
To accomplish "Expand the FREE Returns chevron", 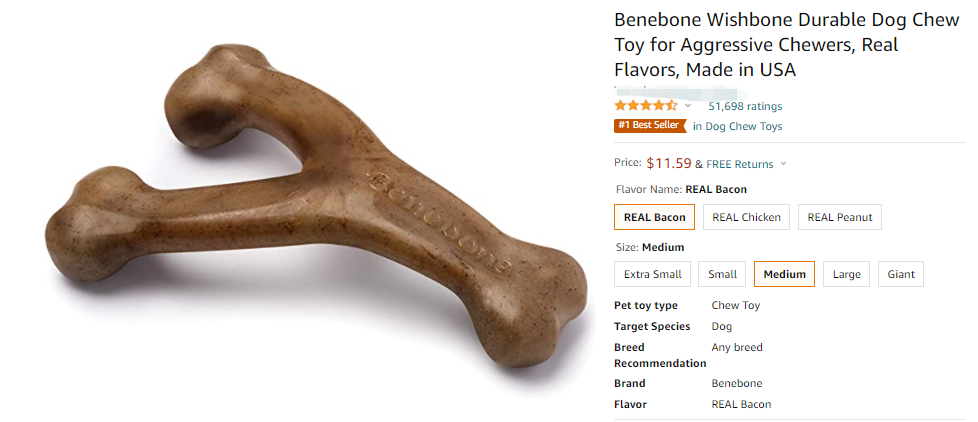I will click(783, 164).
